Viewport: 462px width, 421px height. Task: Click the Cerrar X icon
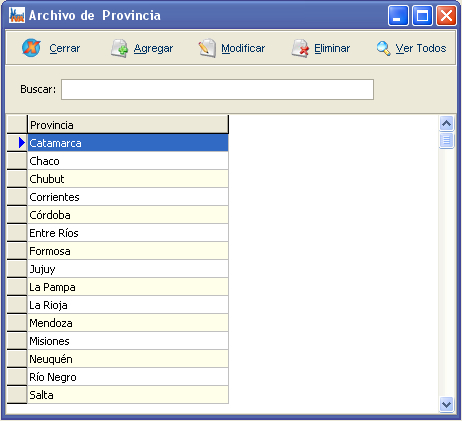coord(31,48)
